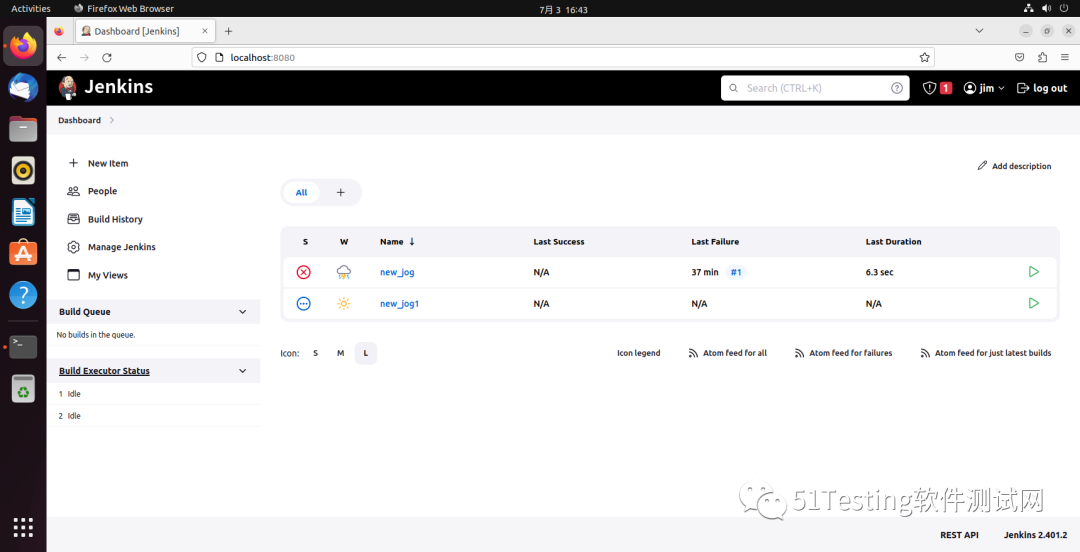Sort jobs by the Name column
Viewport: 1080px width, 552px height.
coord(397,241)
